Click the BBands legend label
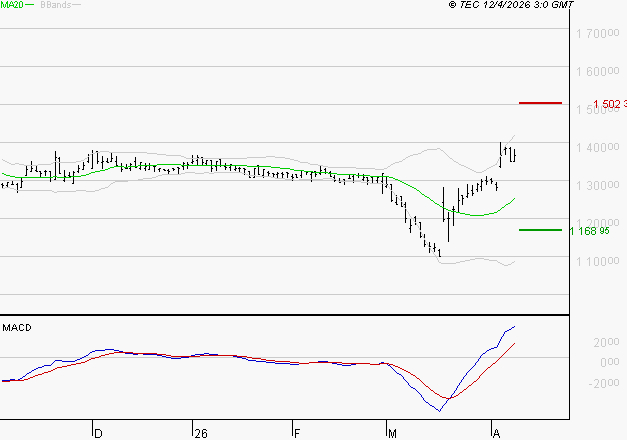 [x=56, y=5]
